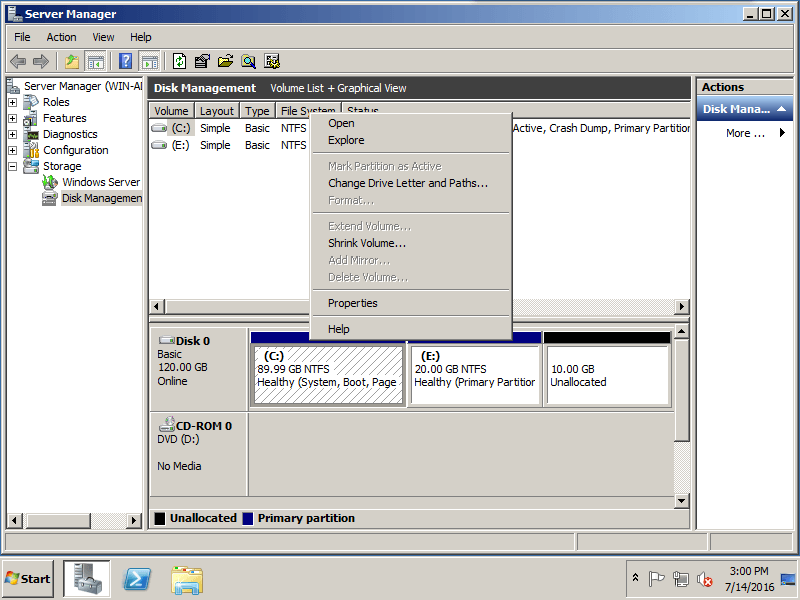Click the settings list toolbar icon with gear

pyautogui.click(x=272, y=62)
